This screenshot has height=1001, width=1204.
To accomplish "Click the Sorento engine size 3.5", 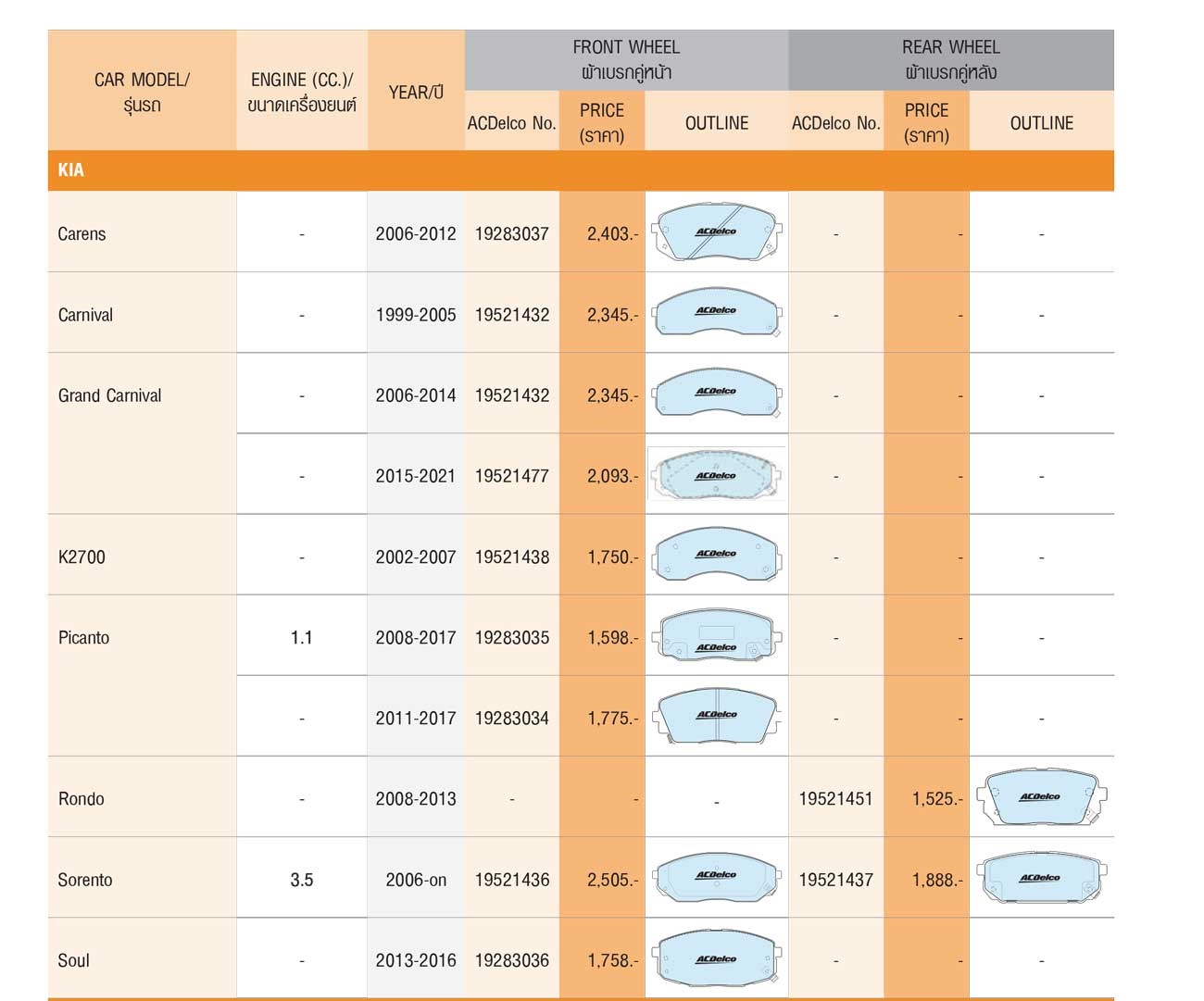I will (x=302, y=880).
